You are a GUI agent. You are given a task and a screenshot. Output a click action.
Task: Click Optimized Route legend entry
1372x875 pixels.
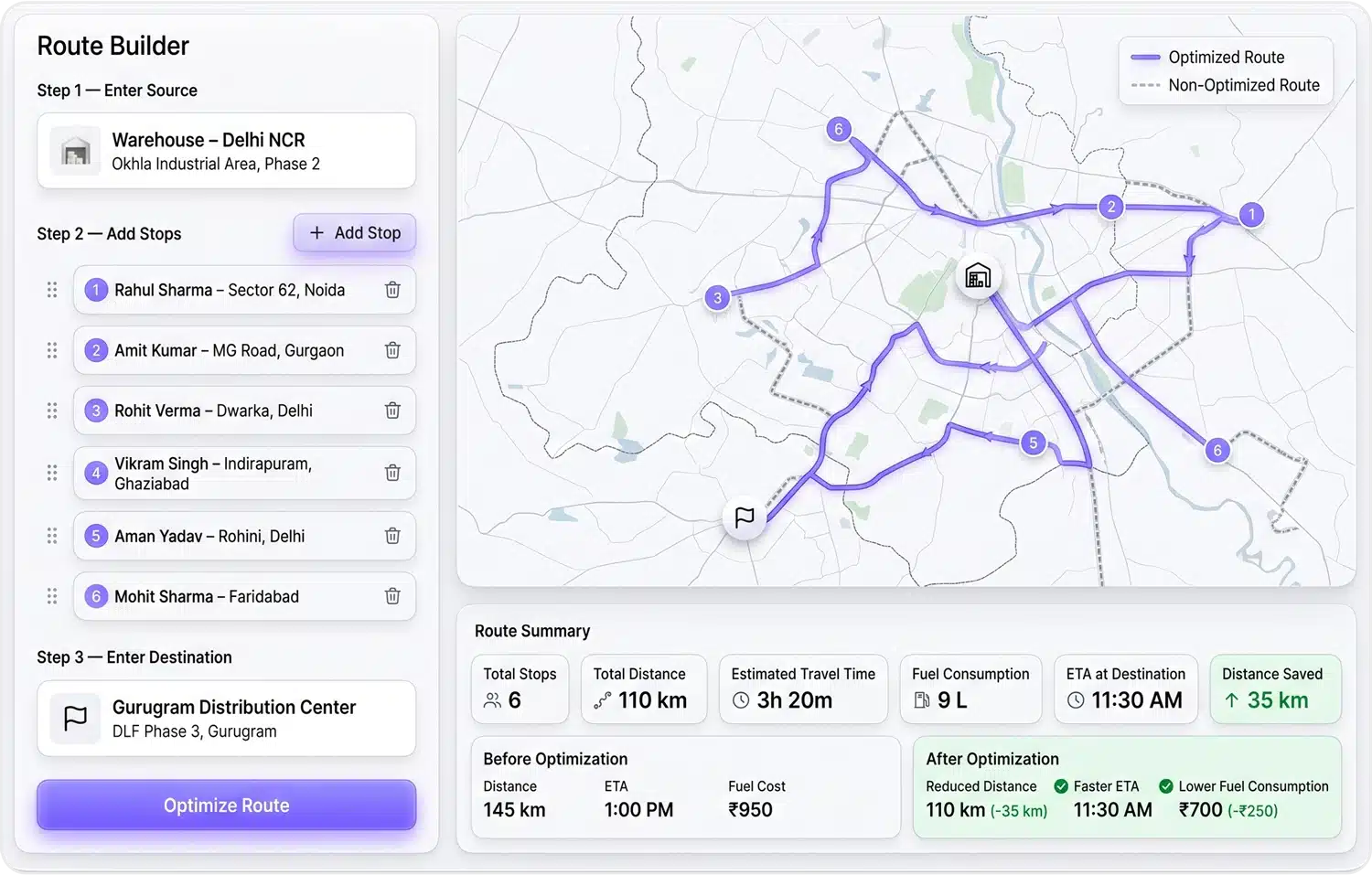tap(1208, 58)
